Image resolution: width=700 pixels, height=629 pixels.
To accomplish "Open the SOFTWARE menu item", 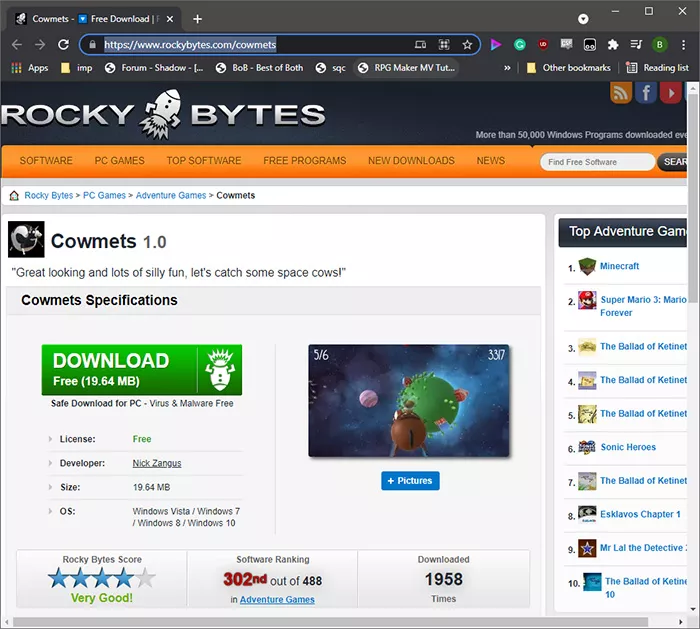I will 46,161.
